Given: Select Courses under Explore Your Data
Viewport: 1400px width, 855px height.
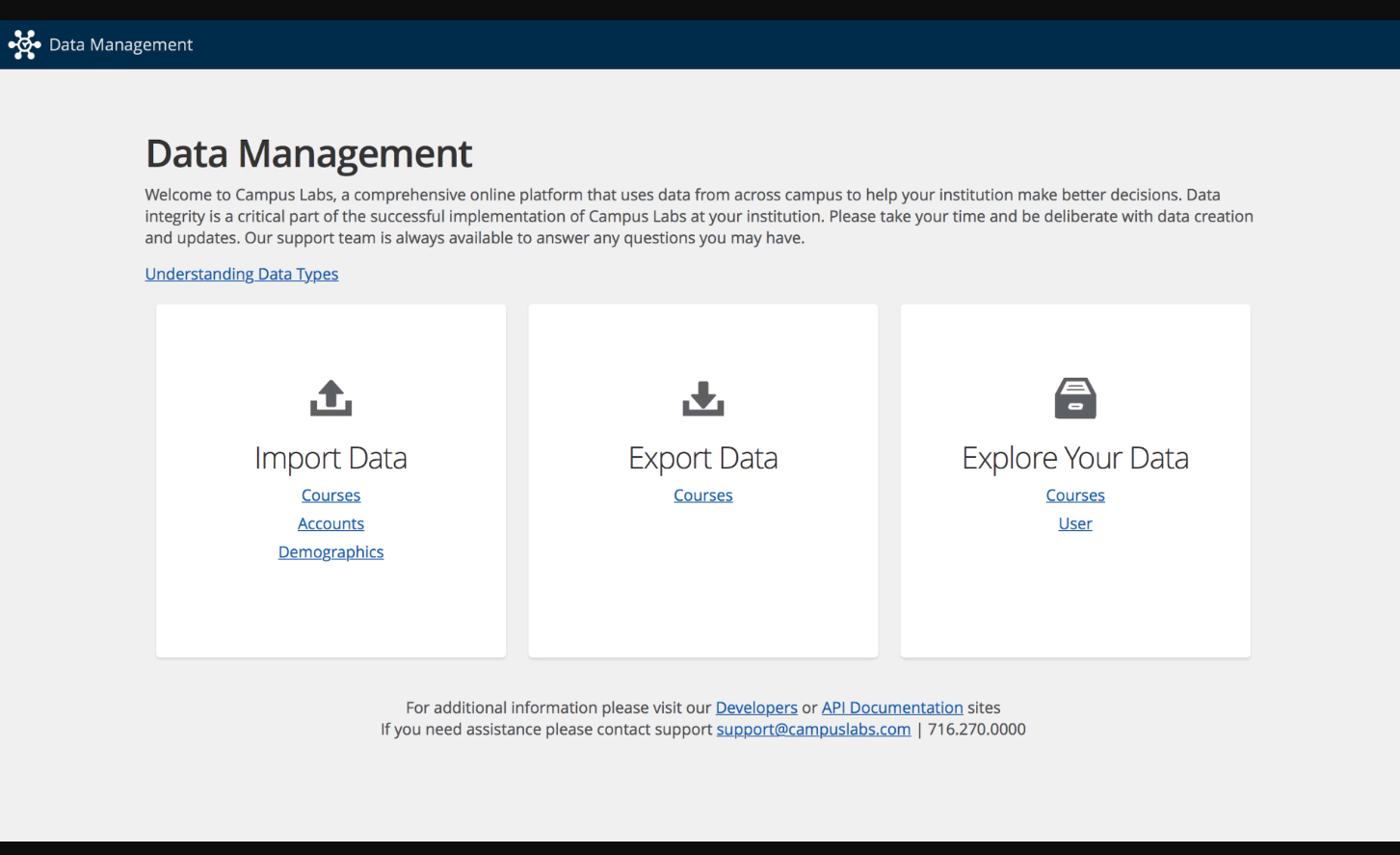Looking at the screenshot, I should pos(1075,494).
